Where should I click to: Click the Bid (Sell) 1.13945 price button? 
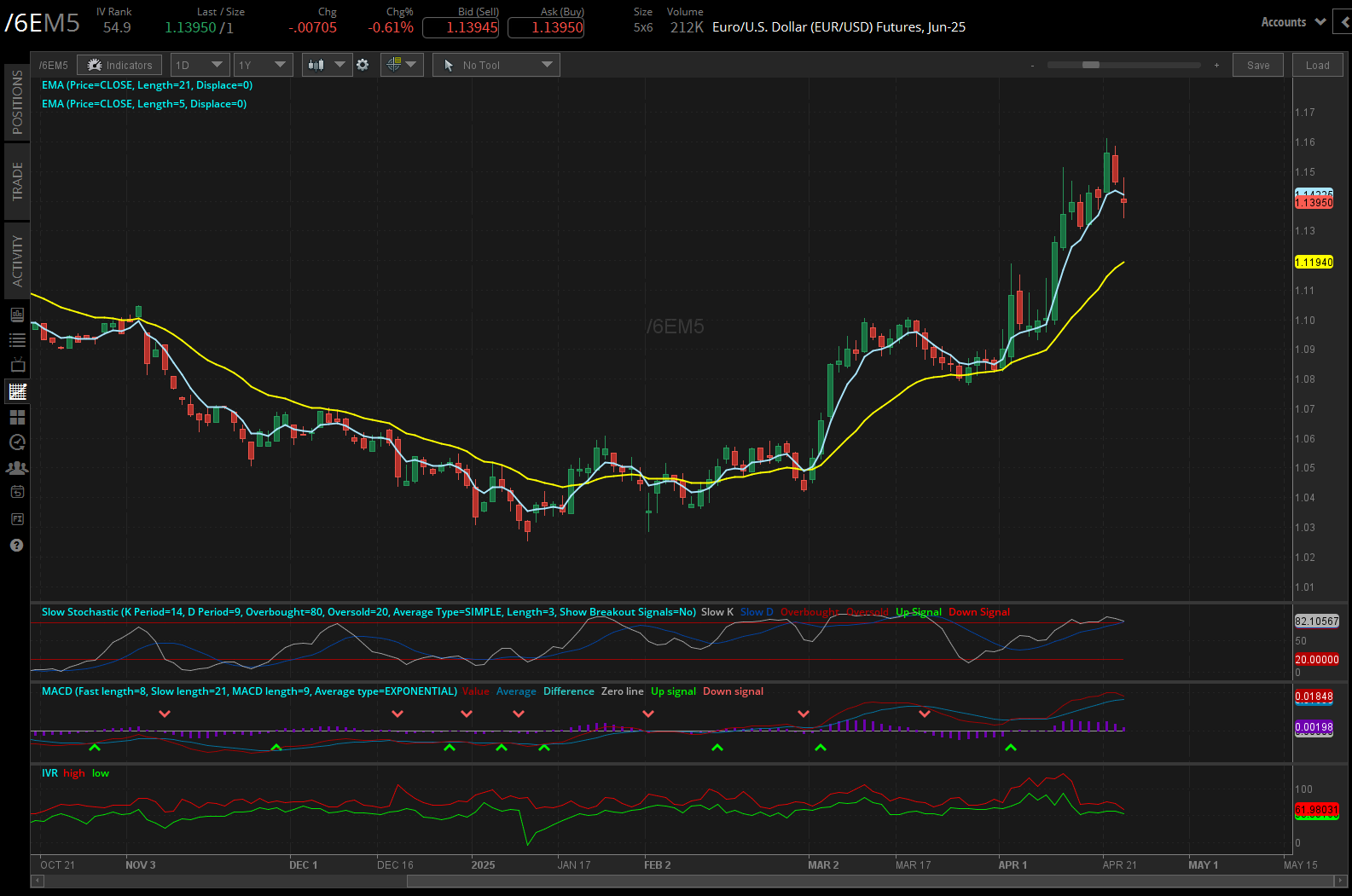click(461, 27)
